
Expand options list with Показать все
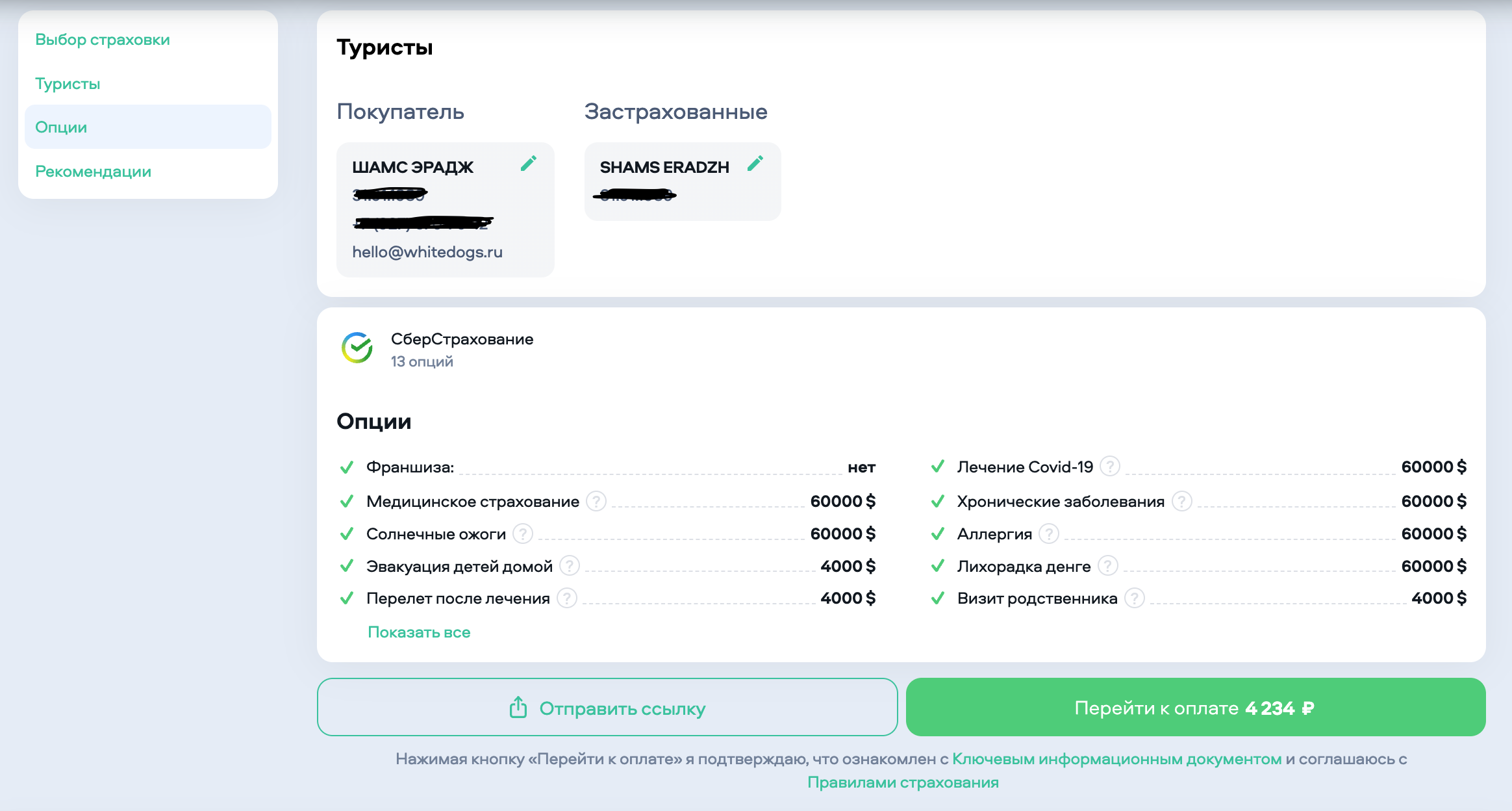pyautogui.click(x=419, y=632)
